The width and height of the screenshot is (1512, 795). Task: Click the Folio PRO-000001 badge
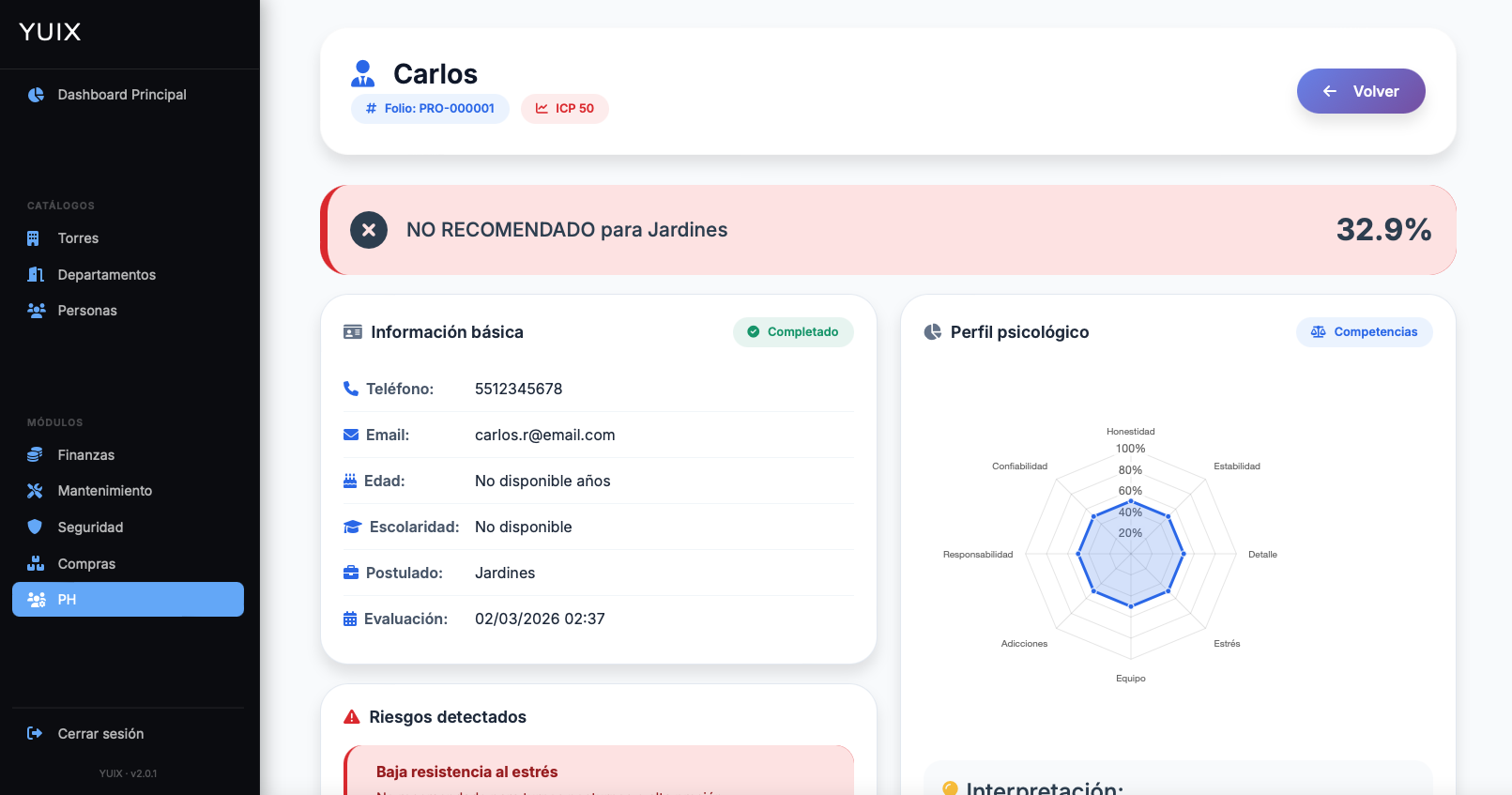click(x=430, y=109)
